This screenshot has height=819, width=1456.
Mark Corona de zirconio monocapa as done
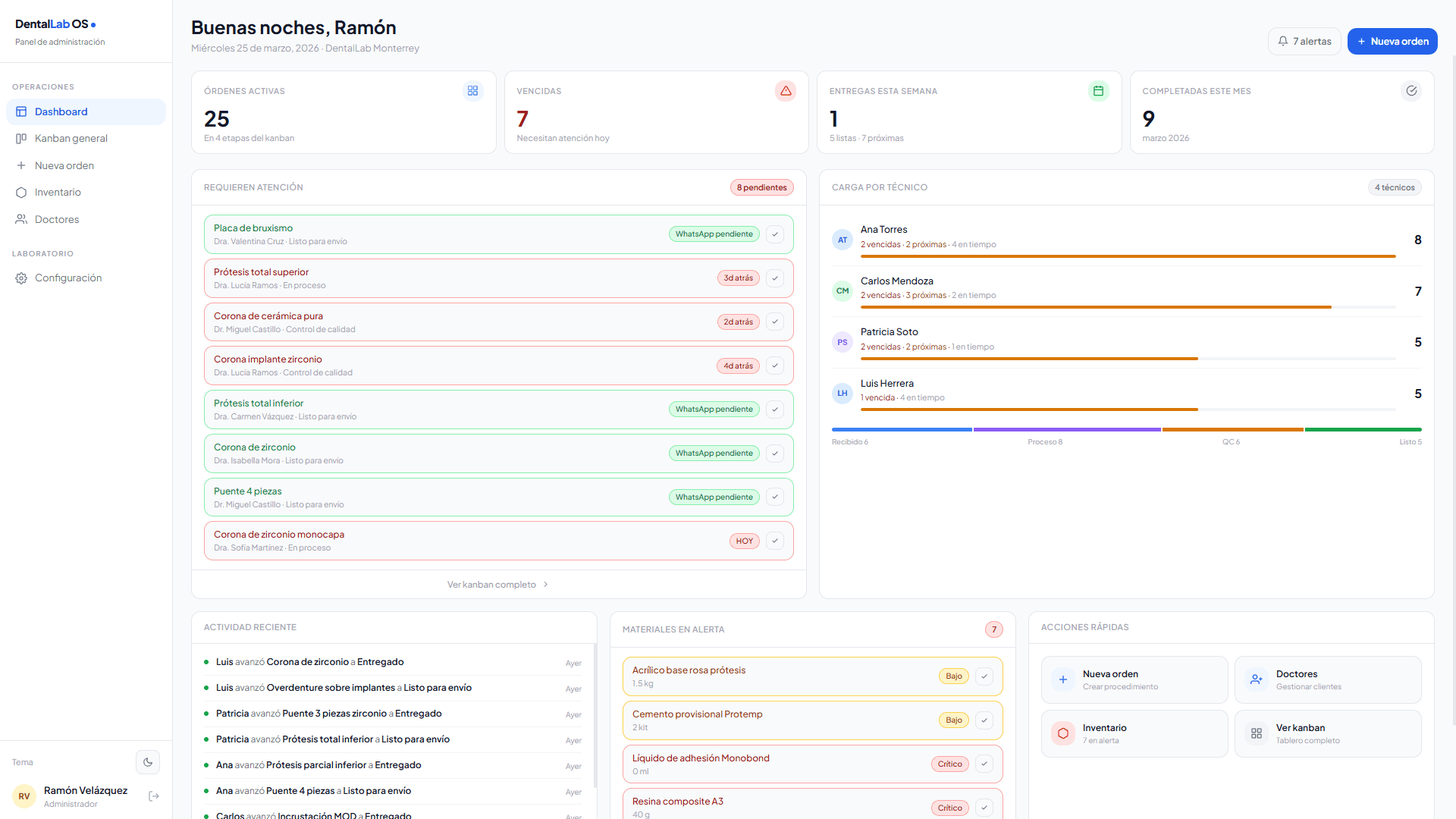pos(774,541)
